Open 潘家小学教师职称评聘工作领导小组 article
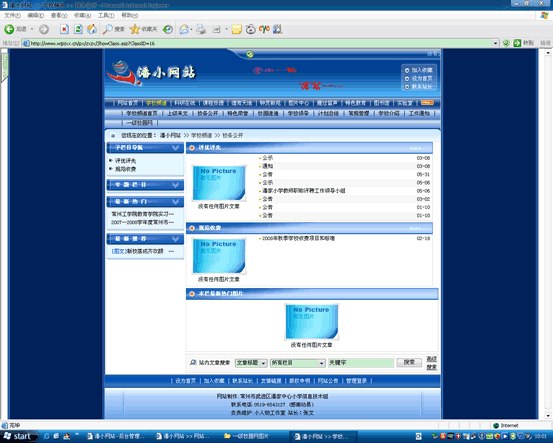Image resolution: width=553 pixels, height=443 pixels. (304, 191)
